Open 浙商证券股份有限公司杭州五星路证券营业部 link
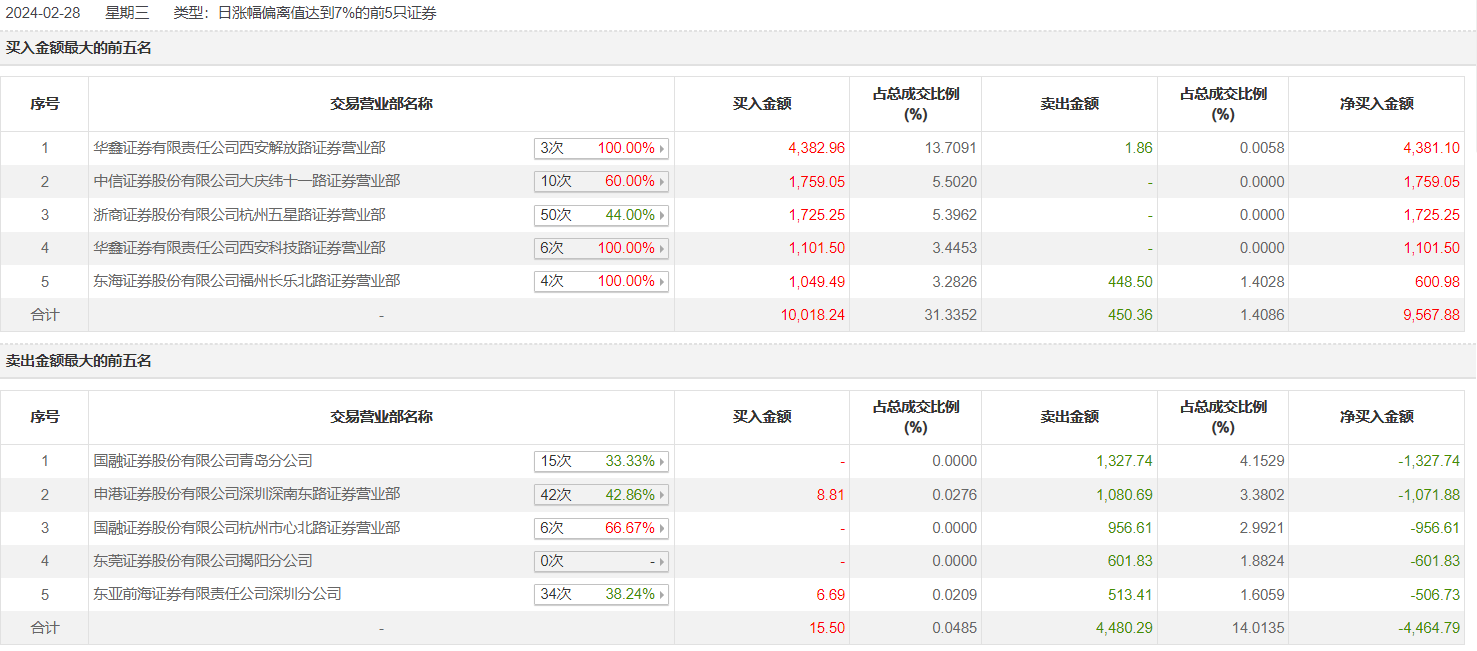Viewport: 1477px width, 651px height. (239, 214)
